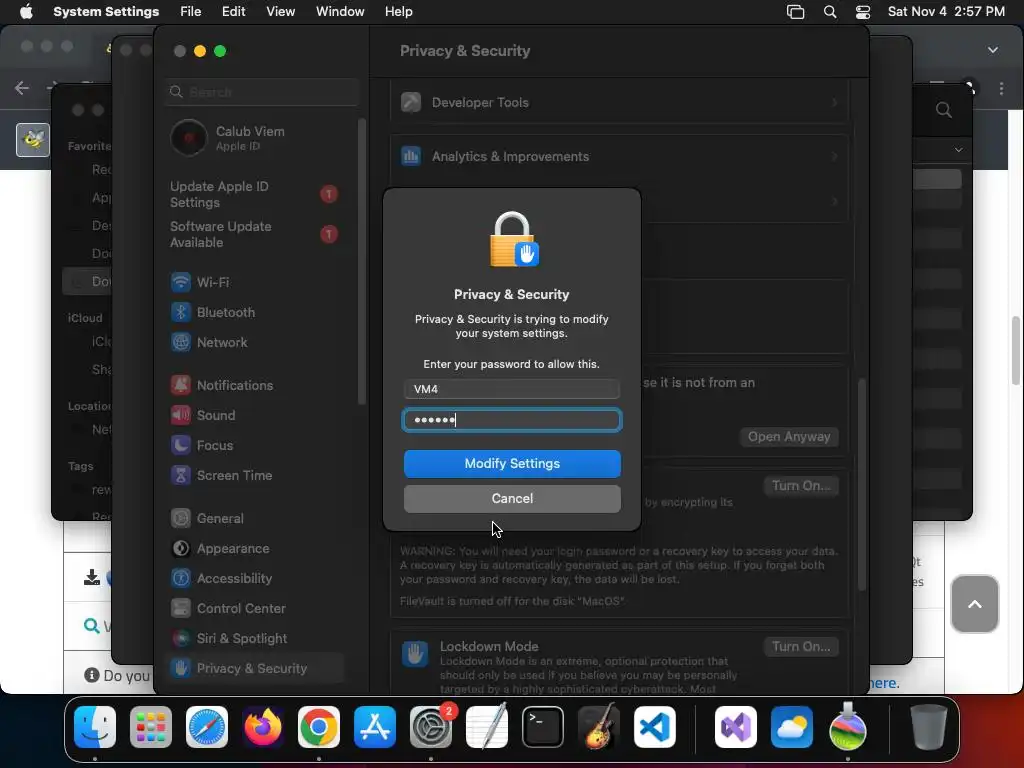This screenshot has height=768, width=1024.
Task: Open the File menu
Action: tap(191, 12)
